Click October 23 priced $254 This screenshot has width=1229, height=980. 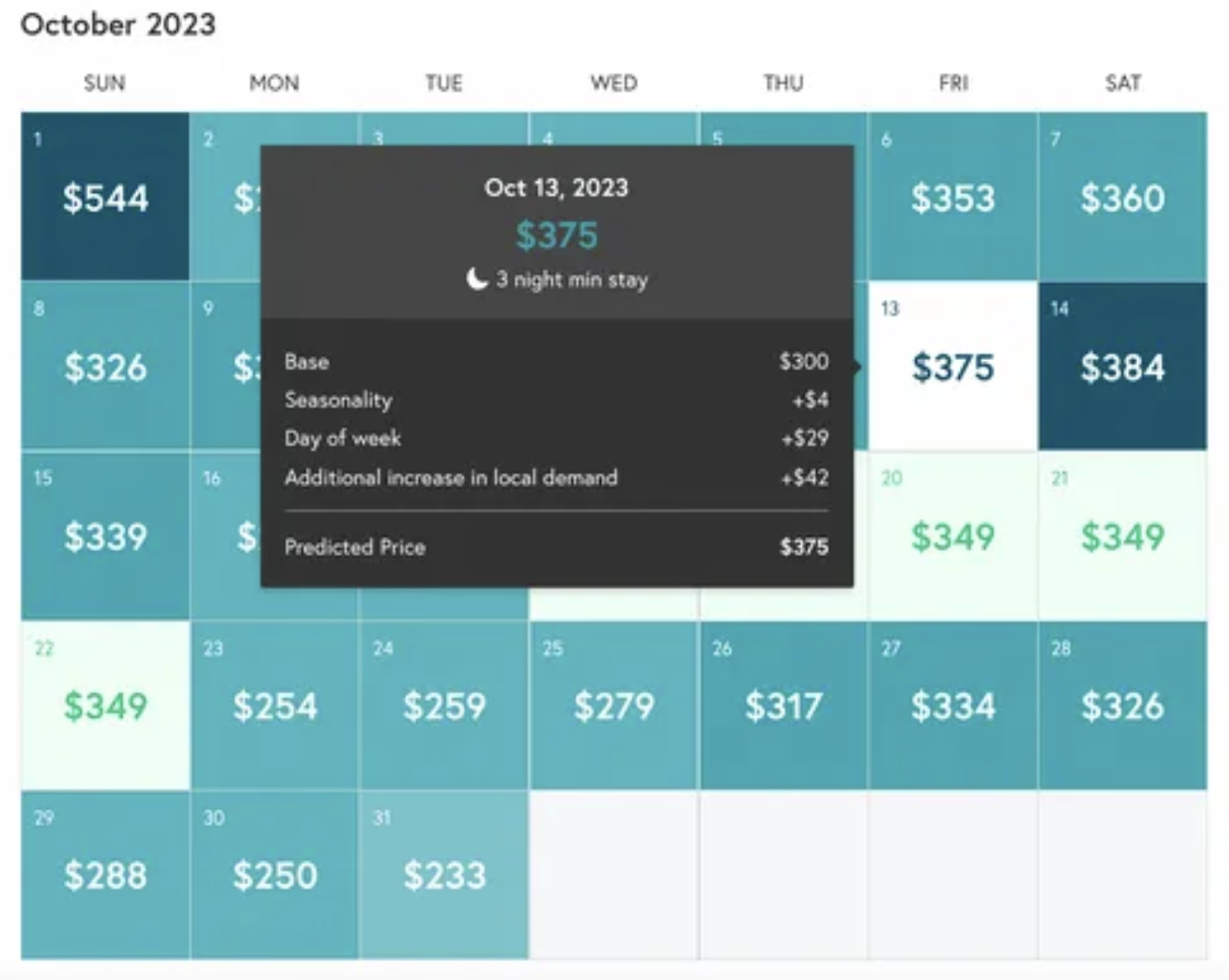tap(274, 705)
